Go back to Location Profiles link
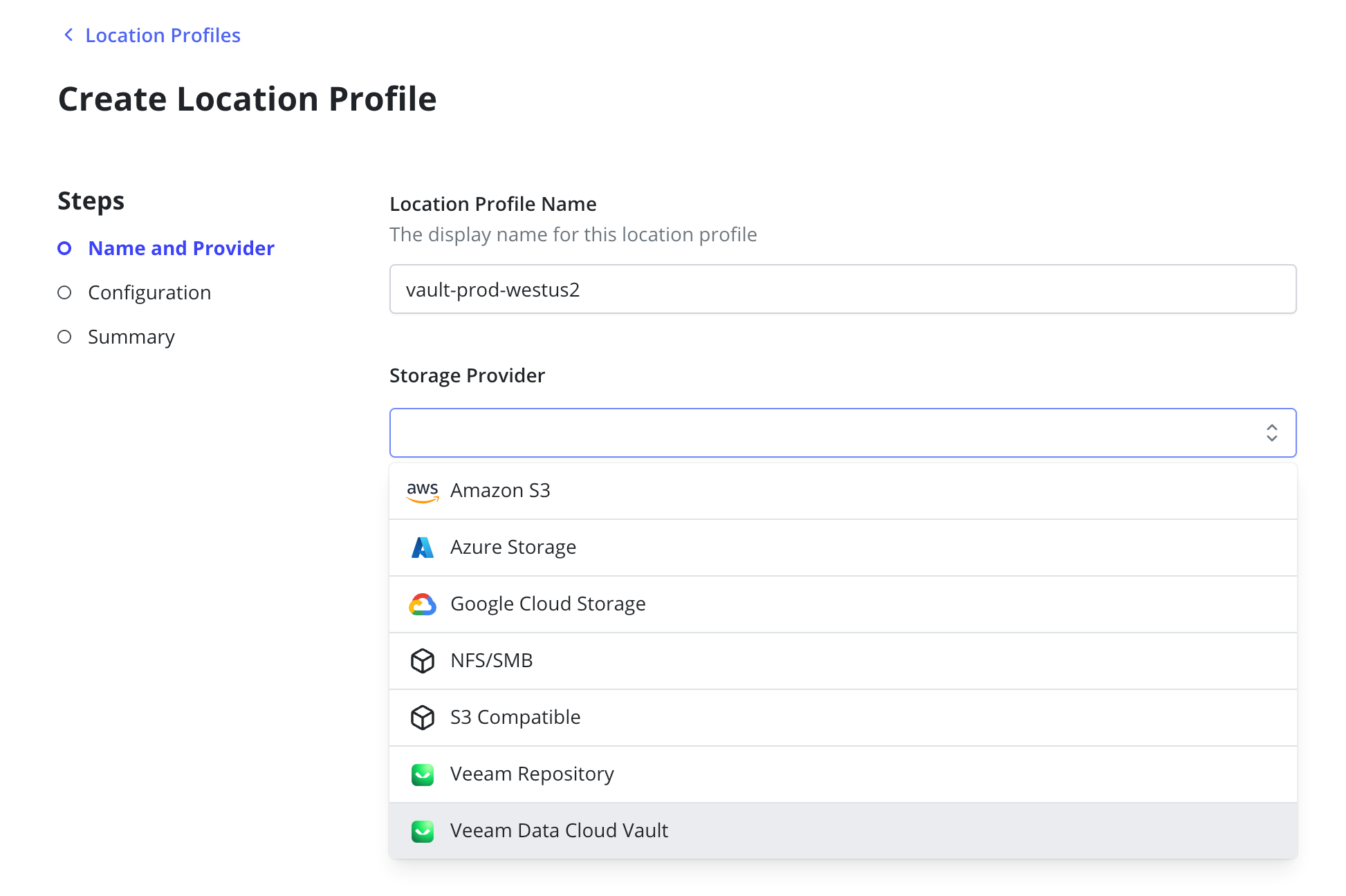 tap(163, 35)
